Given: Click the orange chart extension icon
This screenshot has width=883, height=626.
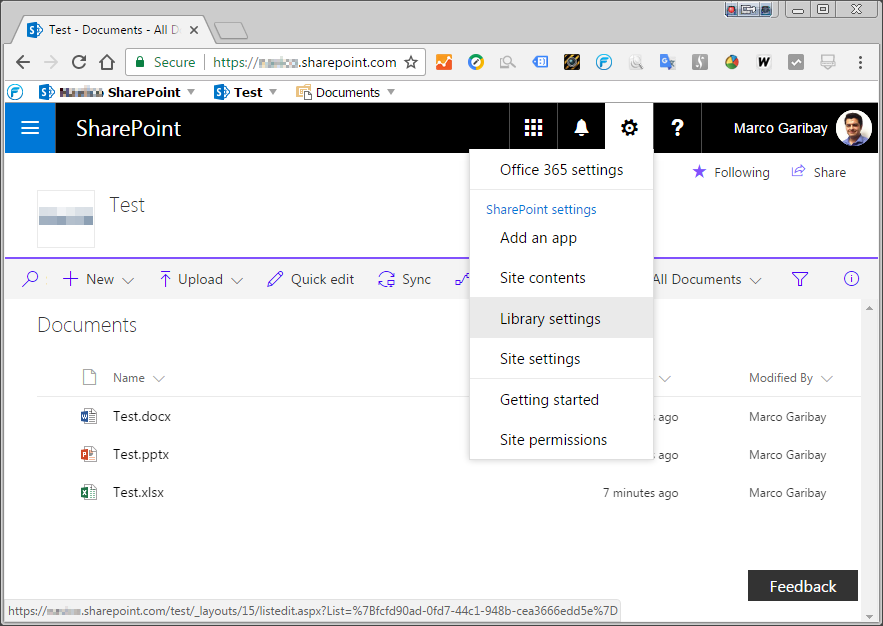Looking at the screenshot, I should click(x=444, y=62).
